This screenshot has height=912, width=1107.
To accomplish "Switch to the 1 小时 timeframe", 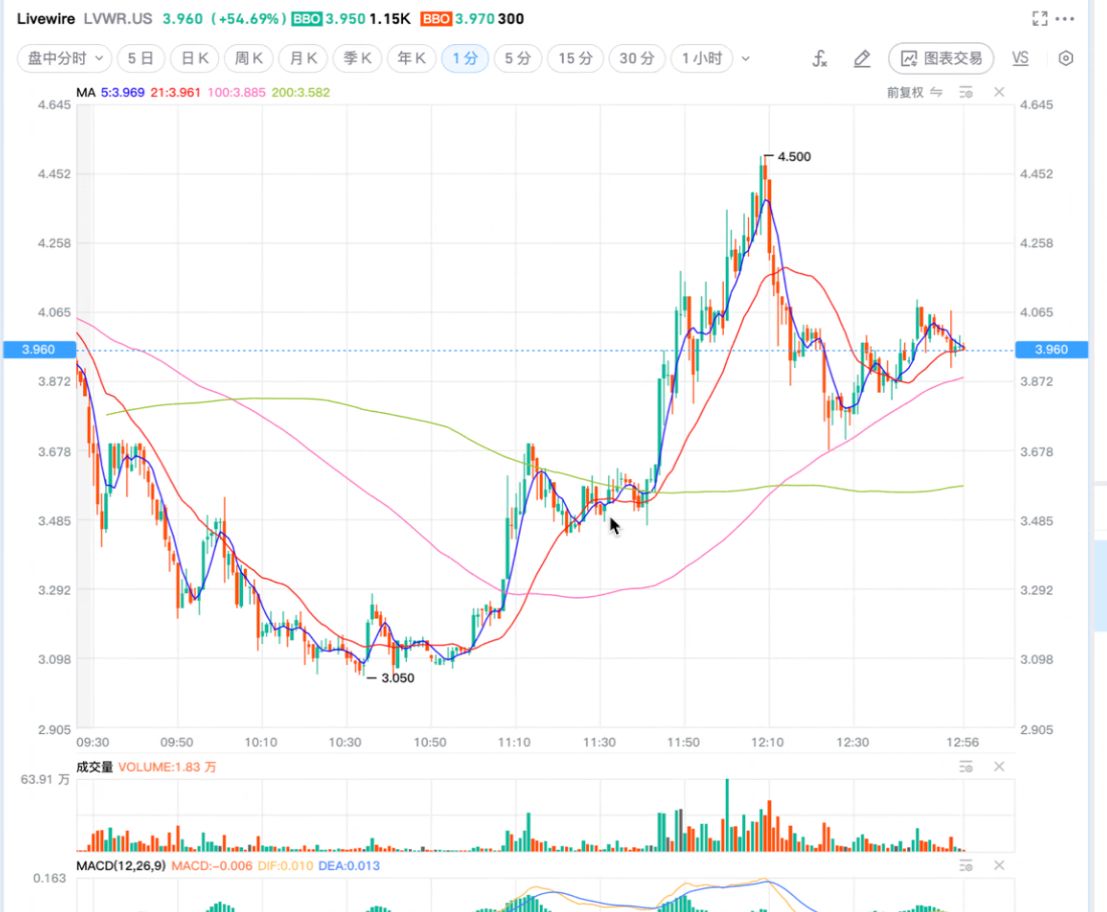I will (x=702, y=58).
